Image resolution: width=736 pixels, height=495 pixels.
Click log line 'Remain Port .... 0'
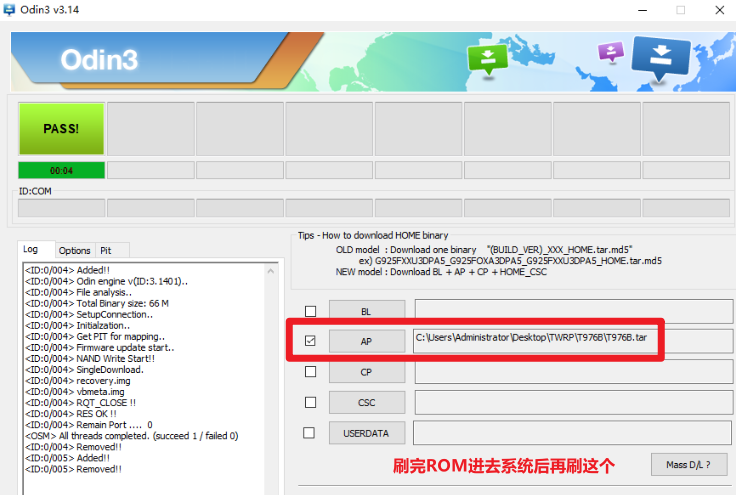point(89,425)
